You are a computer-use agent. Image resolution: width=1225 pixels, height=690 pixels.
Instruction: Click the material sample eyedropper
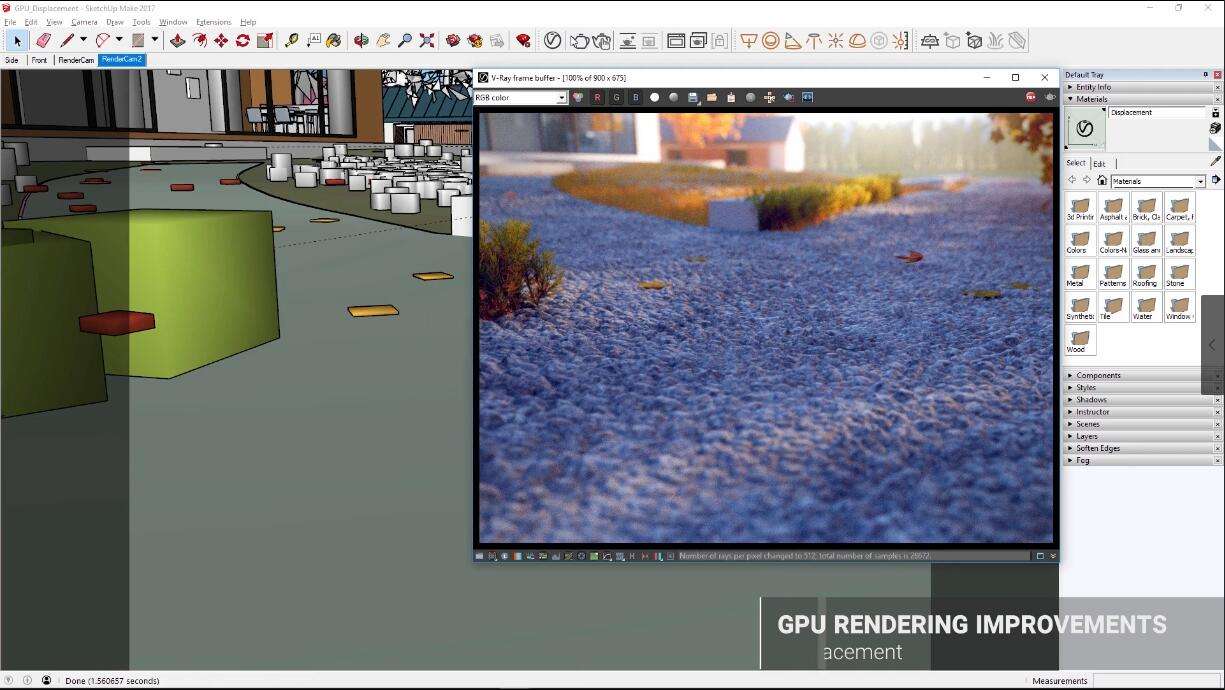coord(1215,160)
